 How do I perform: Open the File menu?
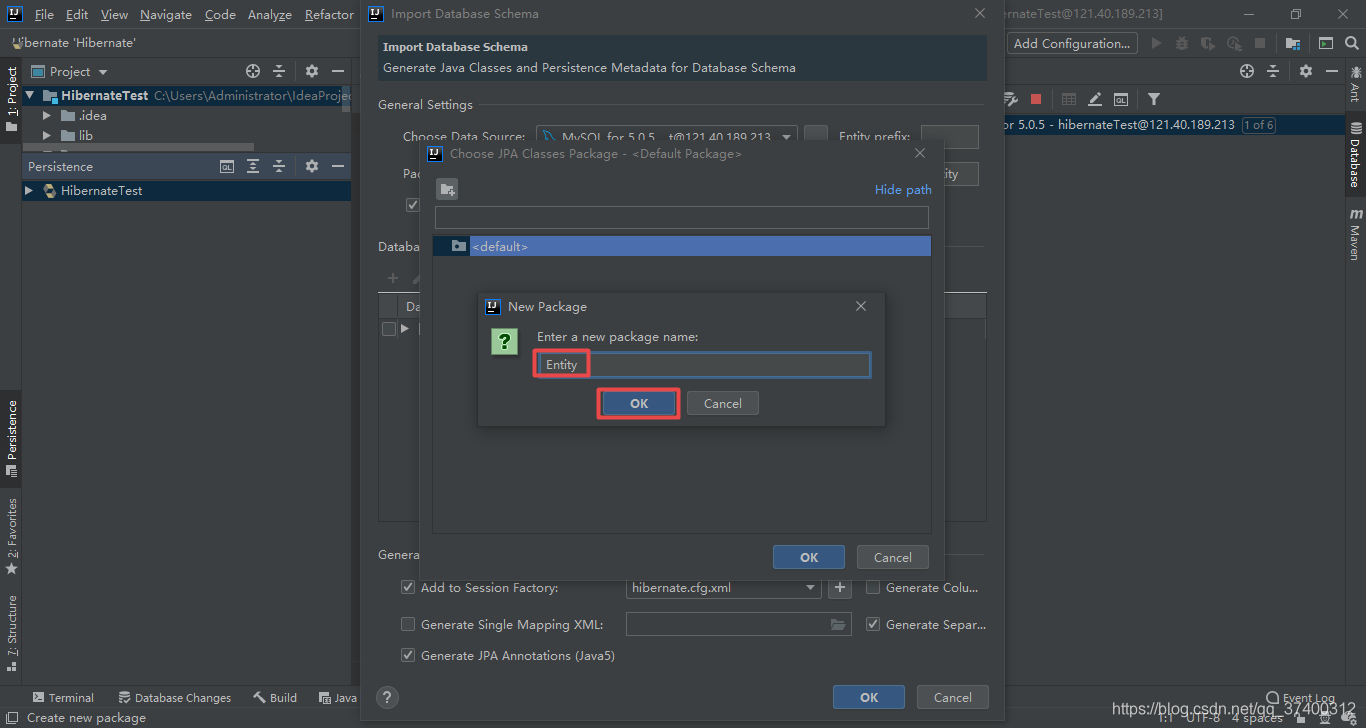(x=44, y=14)
